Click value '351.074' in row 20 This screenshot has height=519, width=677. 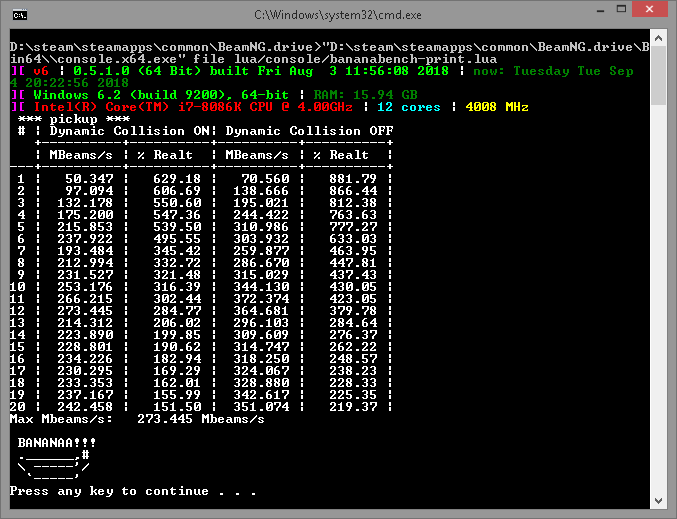[x=261, y=407]
